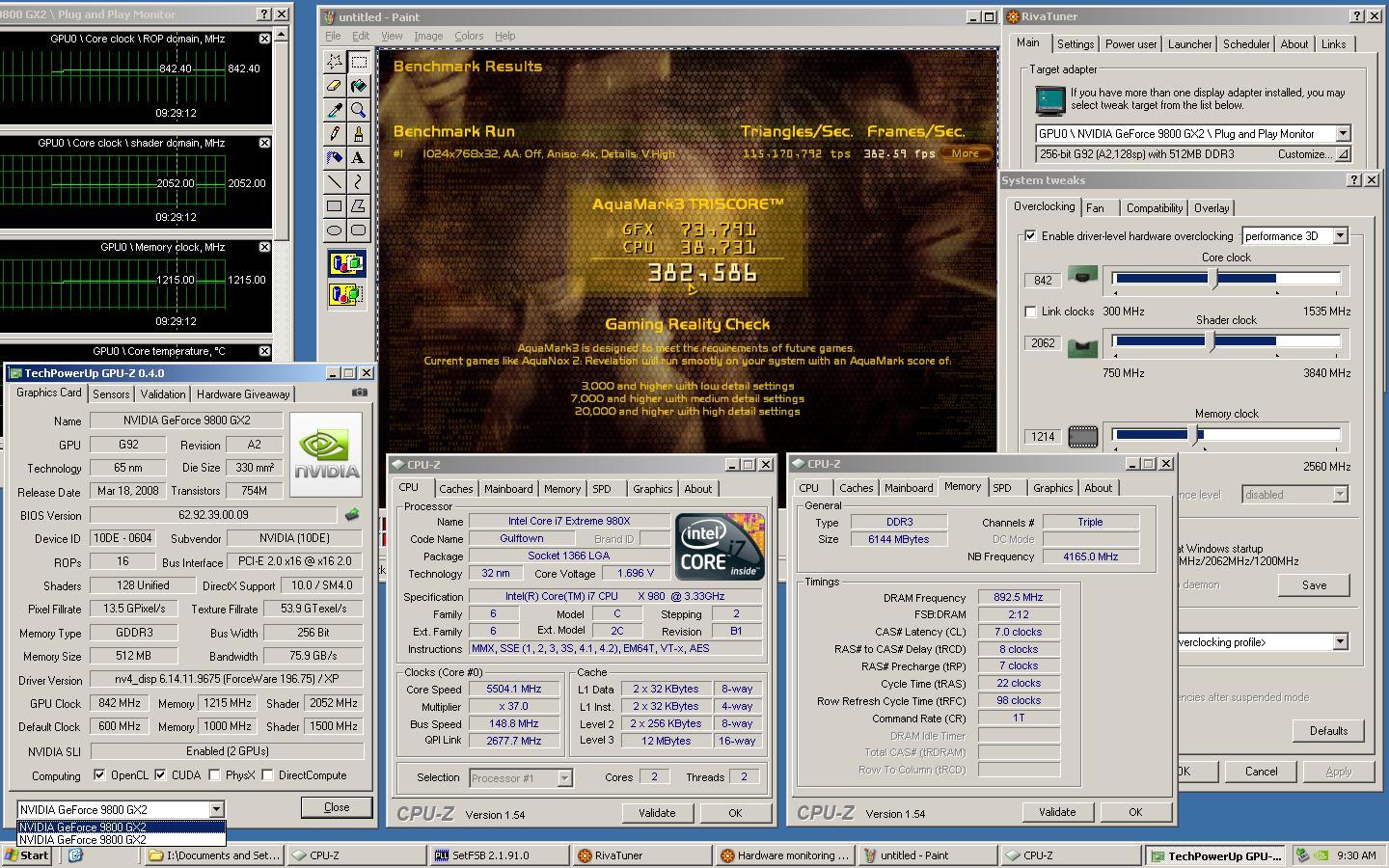Click the hardware monitoring window scrollbar up arrow
This screenshot has height=868, width=1389.
[282, 35]
